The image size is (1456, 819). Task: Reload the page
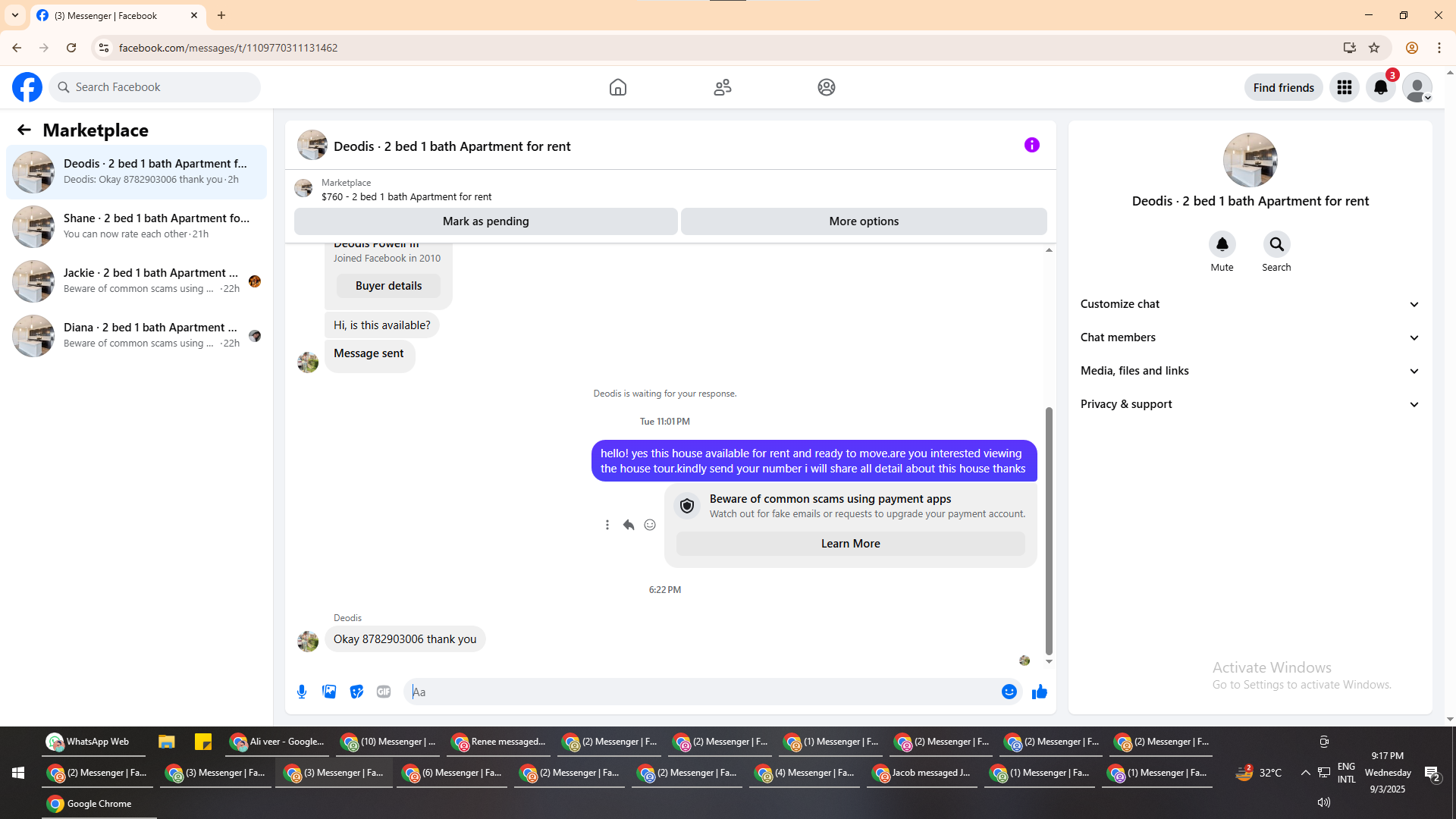coord(71,48)
